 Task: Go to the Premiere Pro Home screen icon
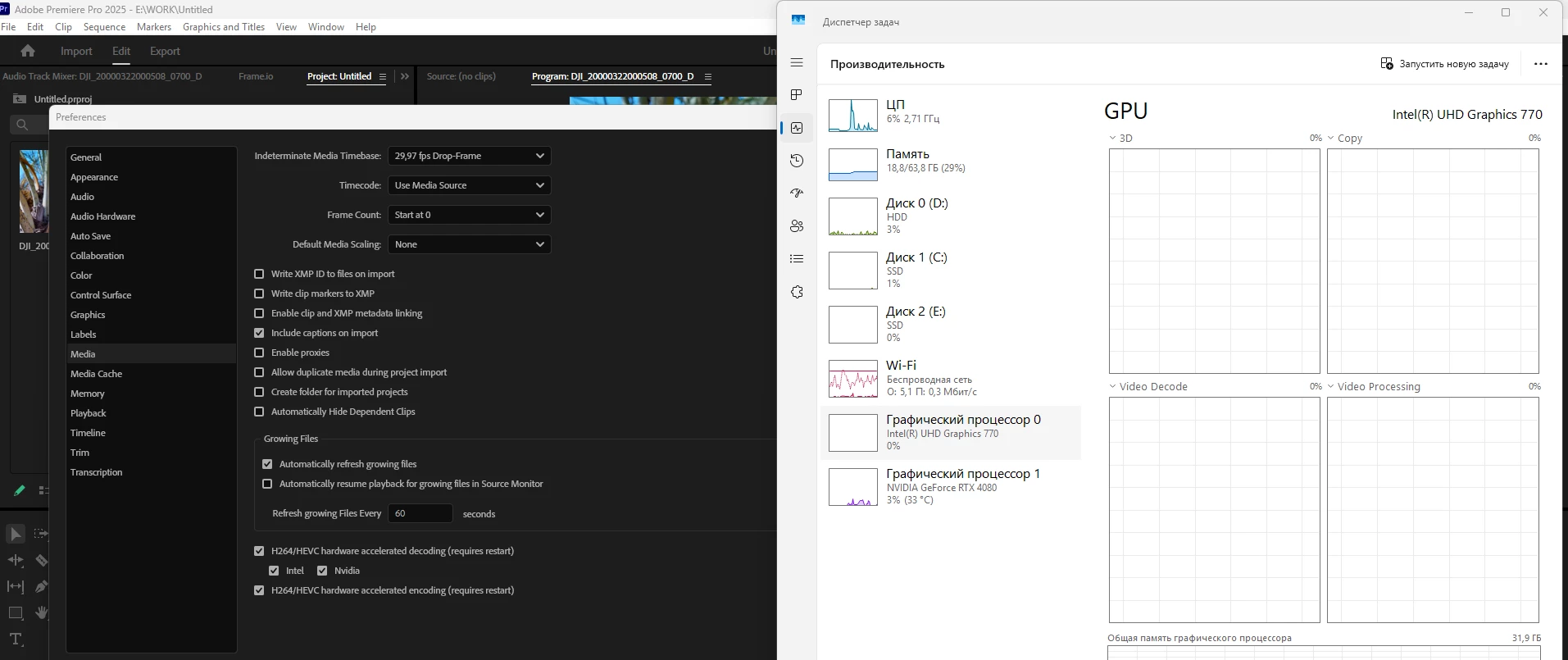click(28, 51)
